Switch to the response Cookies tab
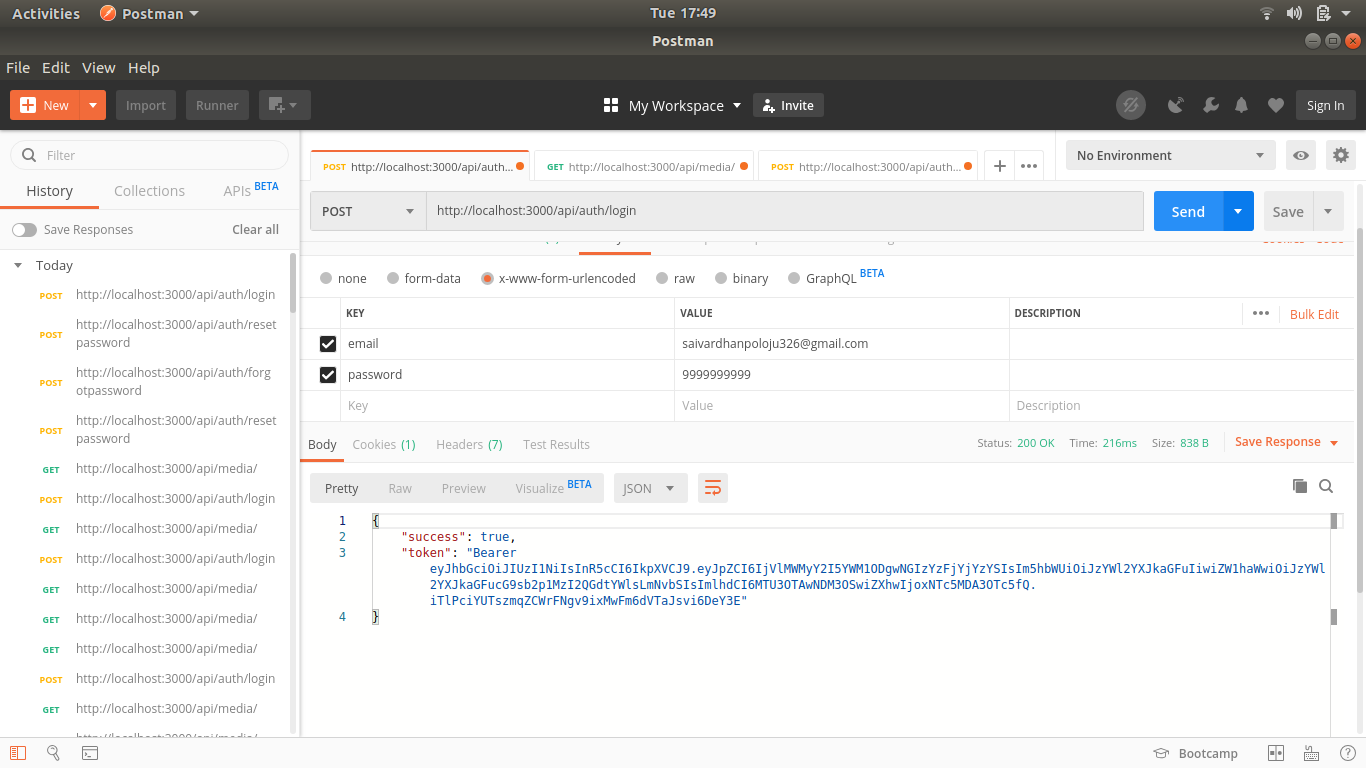Screen dimensions: 1366x768 point(384,444)
